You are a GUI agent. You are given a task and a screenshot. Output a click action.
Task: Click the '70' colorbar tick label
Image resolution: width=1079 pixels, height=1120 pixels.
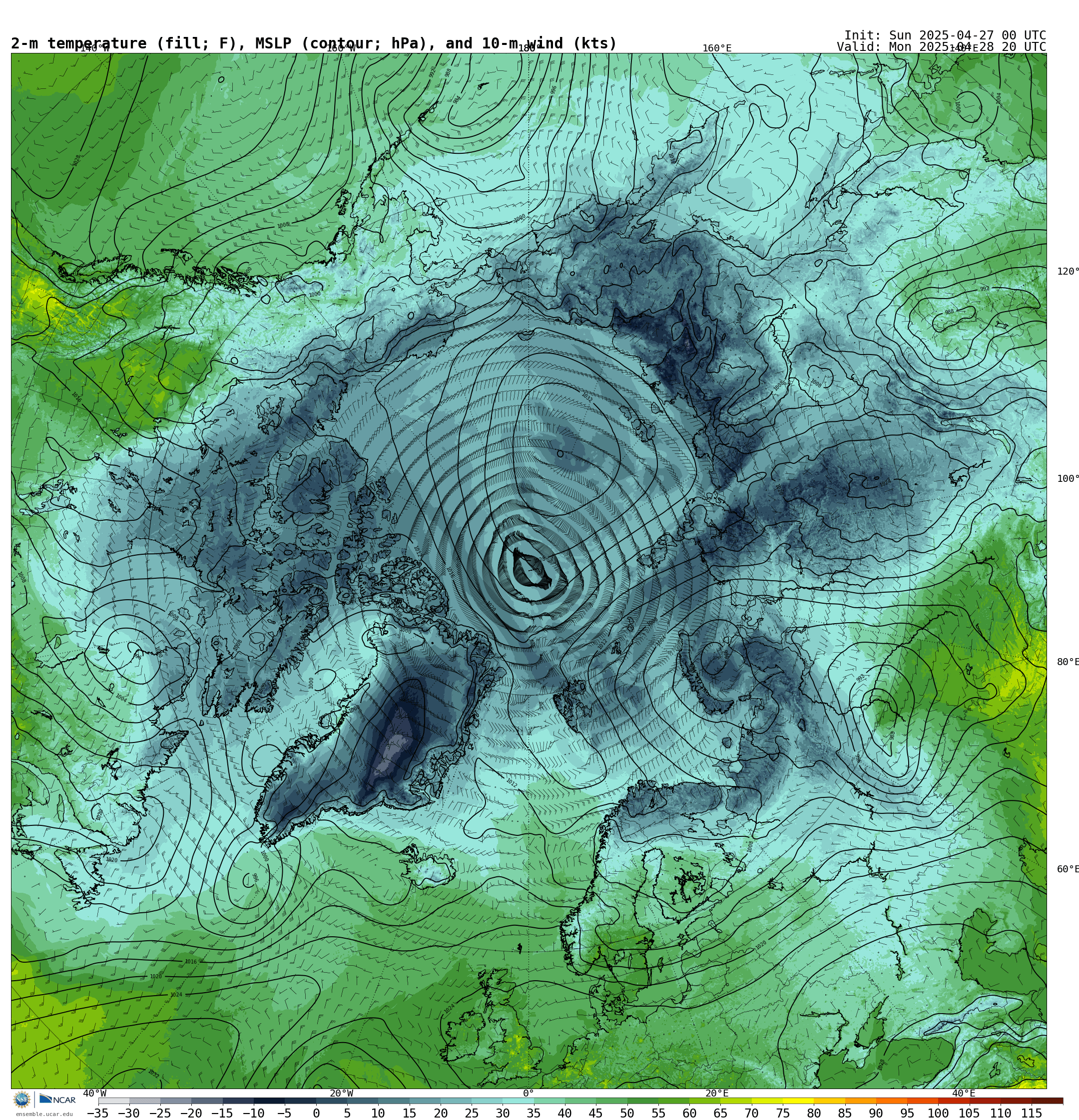tap(751, 1113)
